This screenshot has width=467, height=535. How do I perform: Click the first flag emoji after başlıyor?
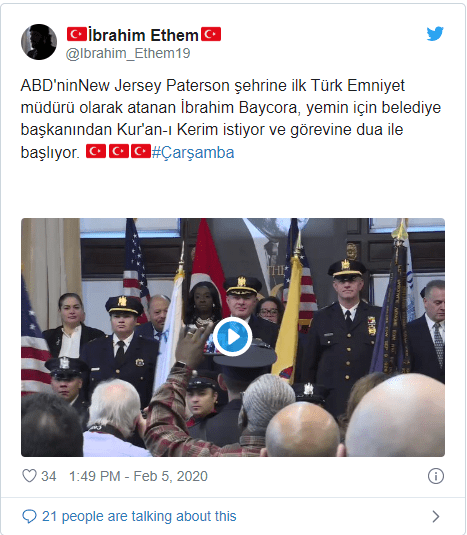click(x=96, y=151)
